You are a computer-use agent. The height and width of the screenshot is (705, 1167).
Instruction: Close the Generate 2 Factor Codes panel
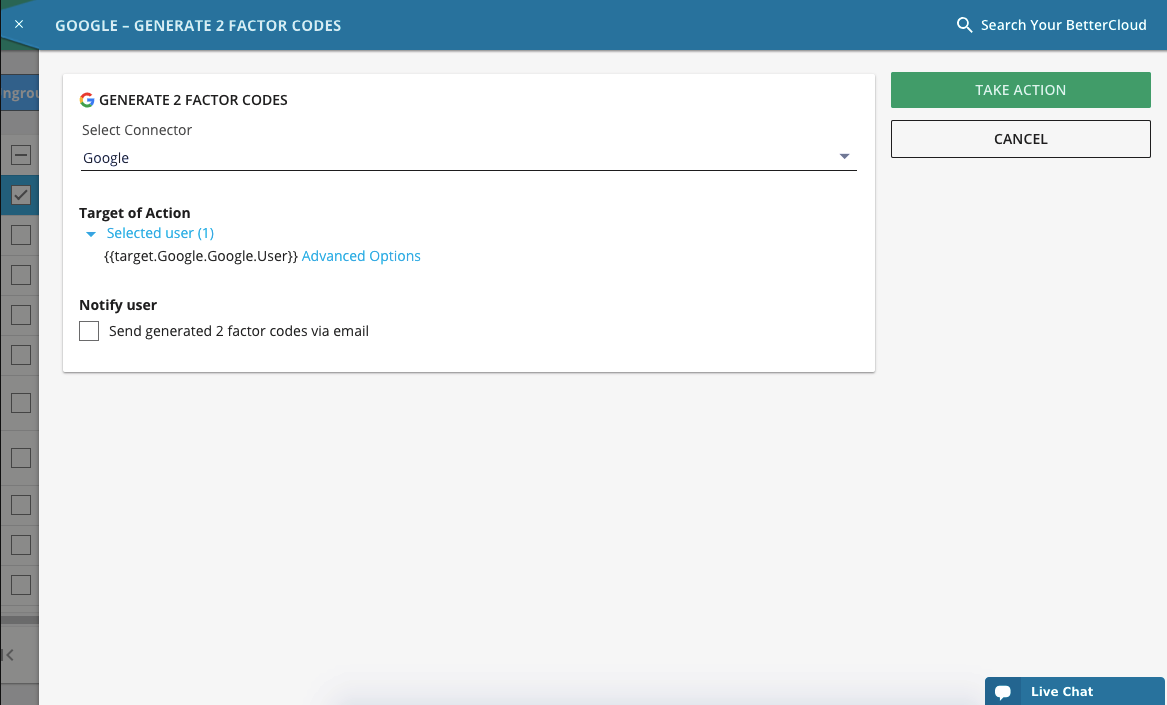click(19, 25)
